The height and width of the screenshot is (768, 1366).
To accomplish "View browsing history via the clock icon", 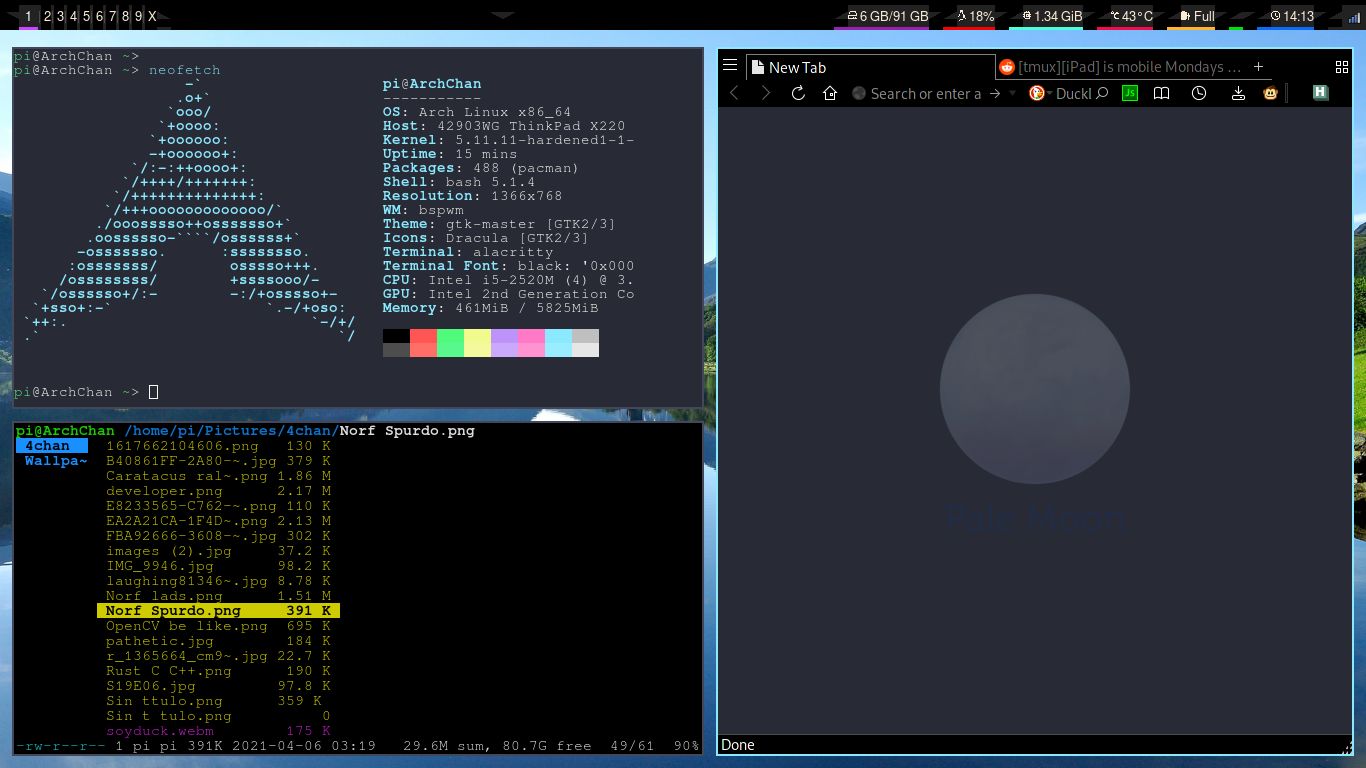I will pos(1198,92).
